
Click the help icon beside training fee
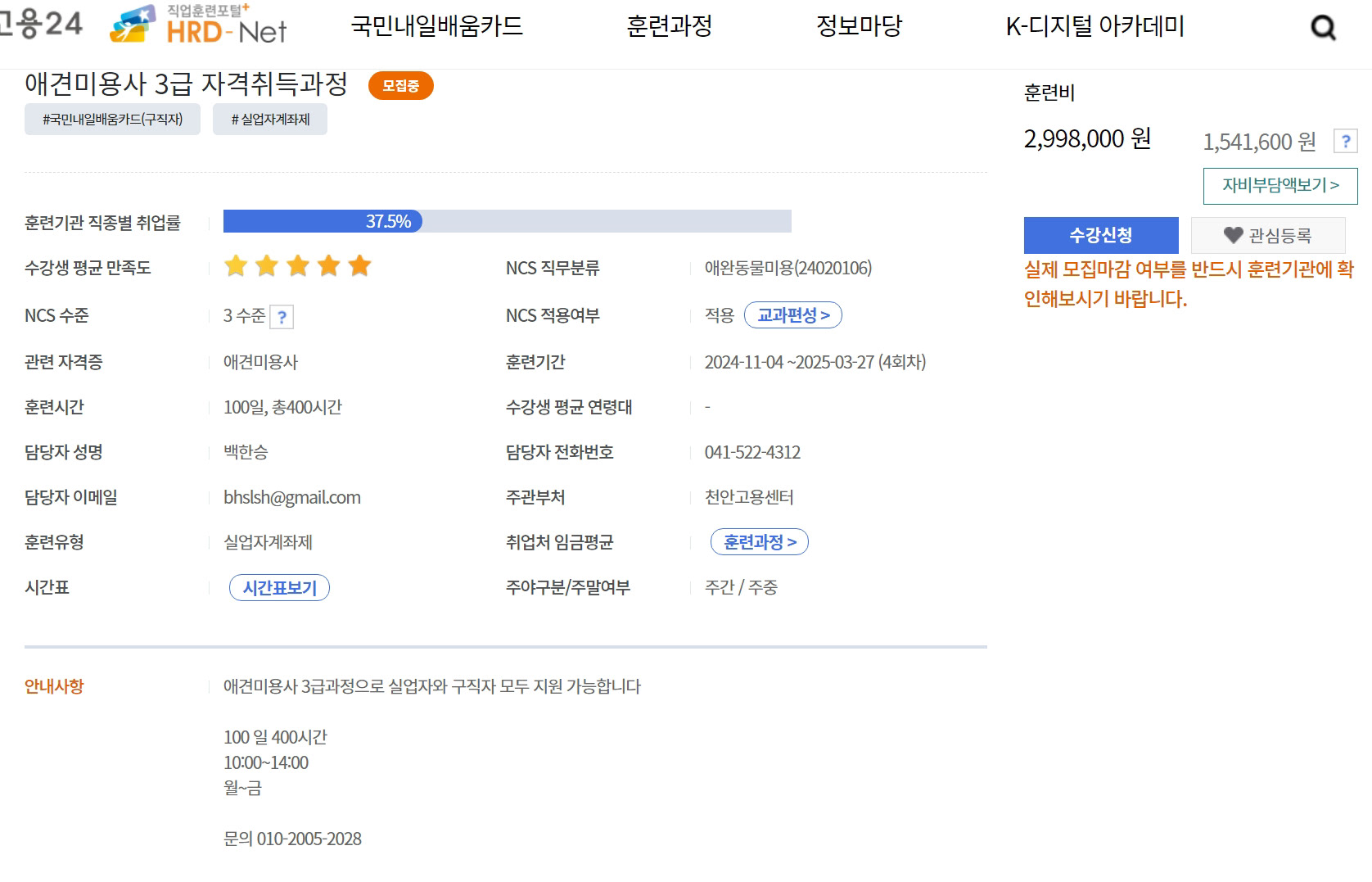[x=1345, y=142]
